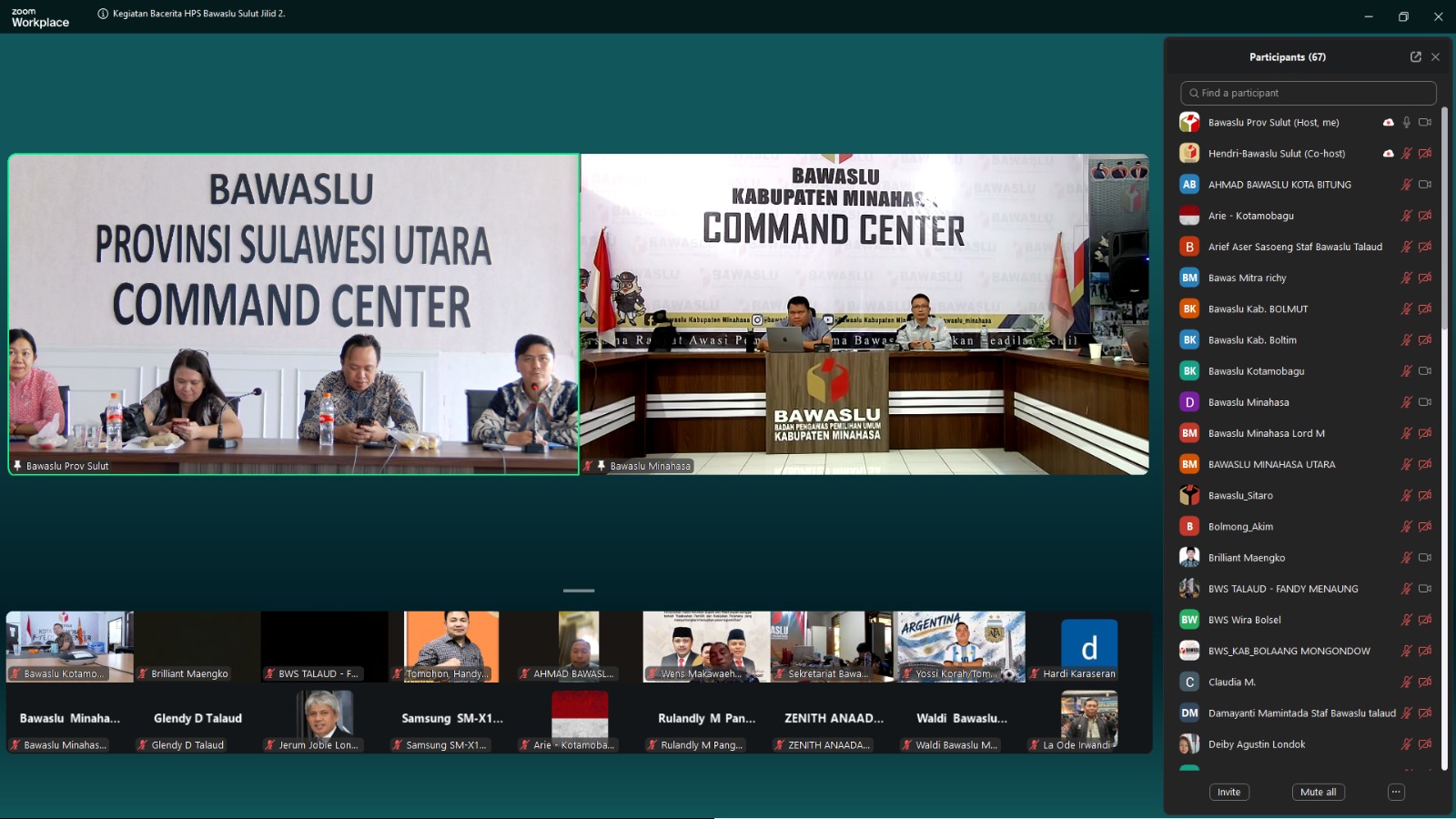Focus the Find a participant search field

(x=1308, y=93)
